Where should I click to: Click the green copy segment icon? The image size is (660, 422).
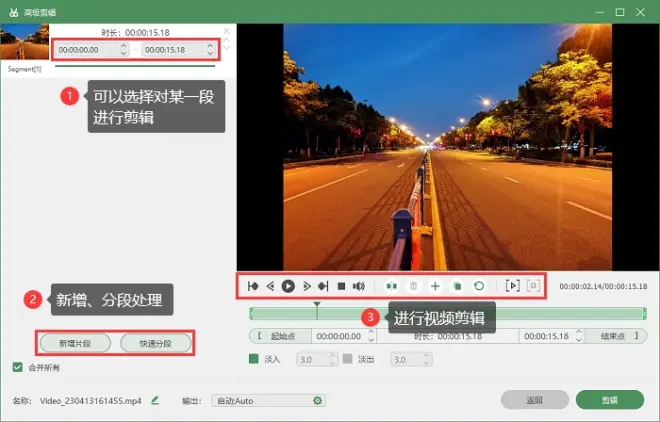[x=457, y=286]
